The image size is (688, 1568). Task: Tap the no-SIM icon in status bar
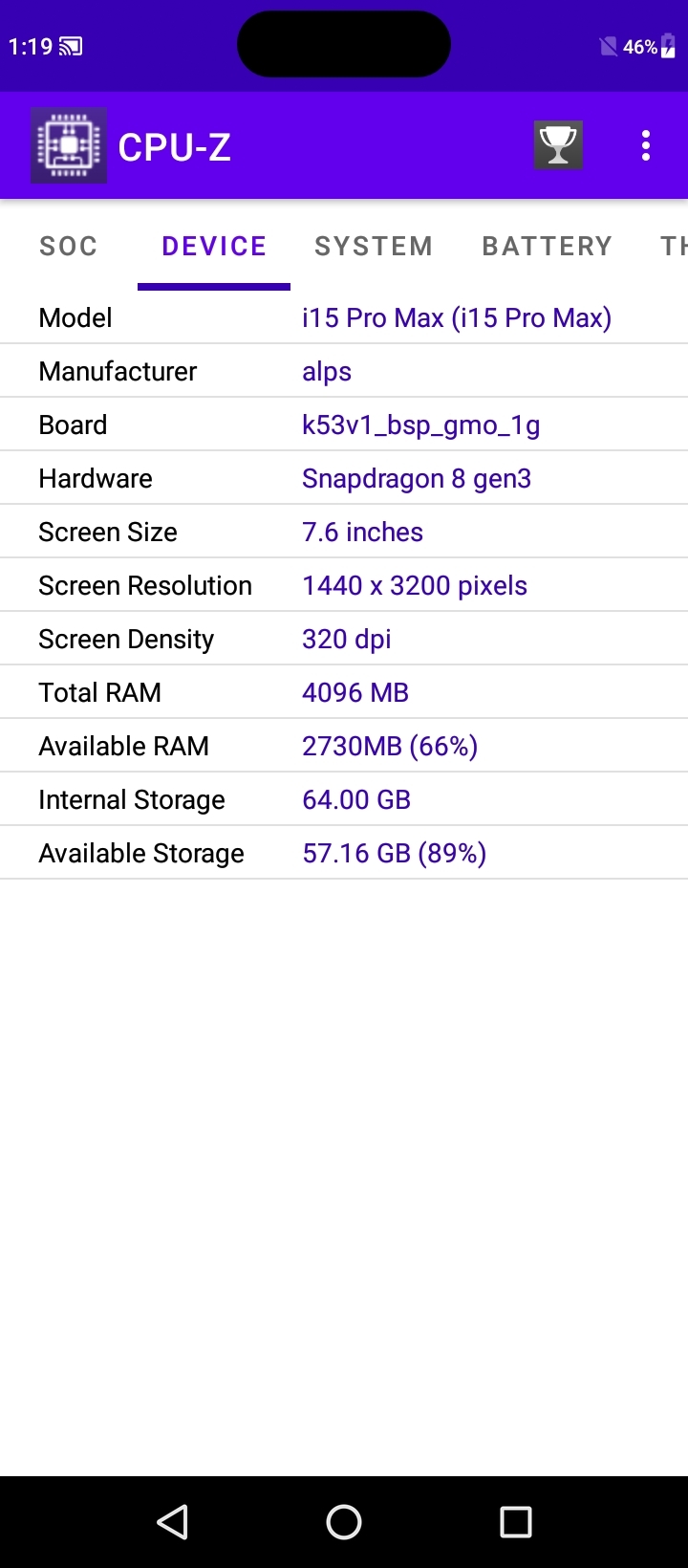pyautogui.click(x=608, y=46)
